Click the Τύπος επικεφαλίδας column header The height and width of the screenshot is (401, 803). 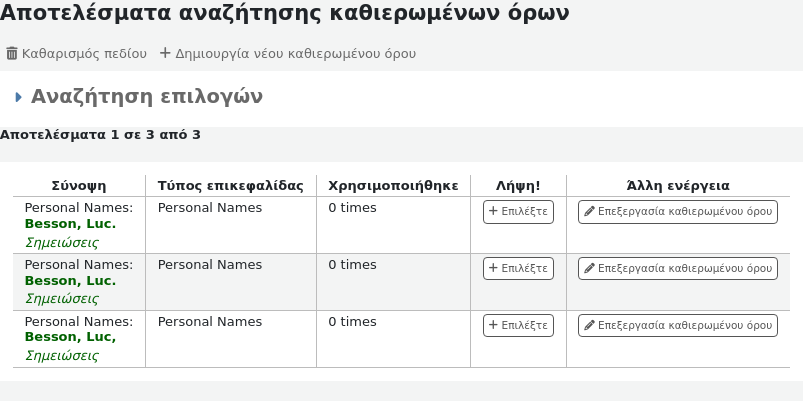[230, 185]
